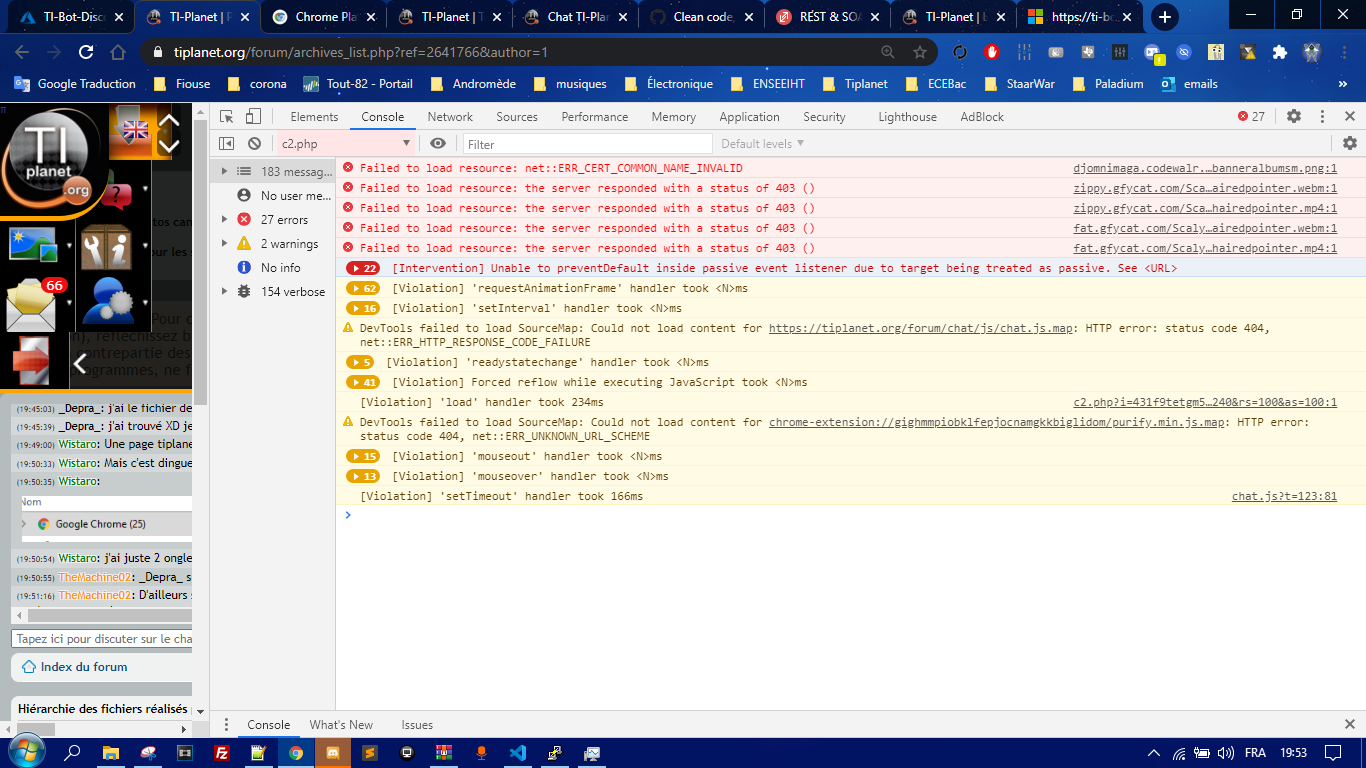1366x768 pixels.
Task: Open the Lighthouse tab
Action: click(907, 116)
